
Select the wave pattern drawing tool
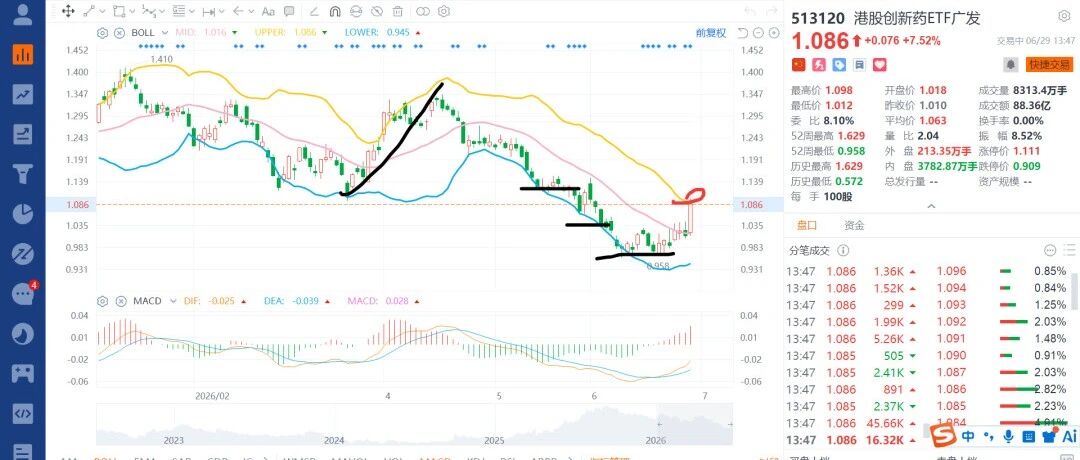tap(148, 11)
